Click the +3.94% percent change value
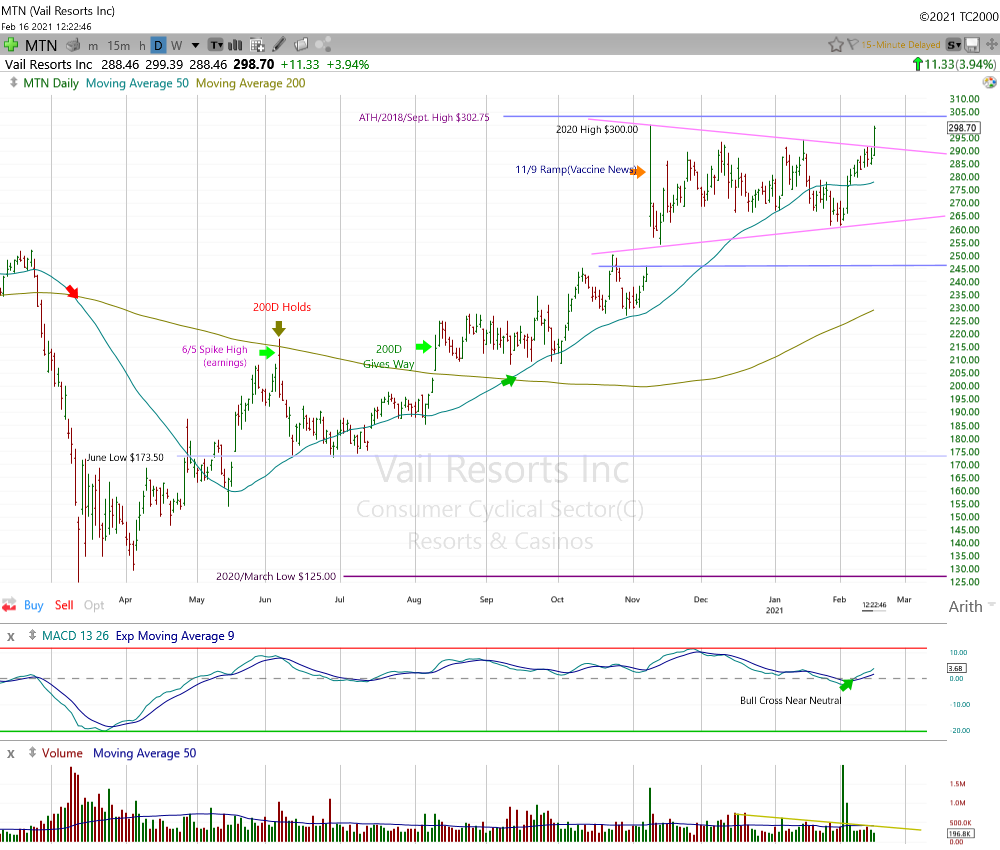Screen dimensions: 1000x850 348,64
